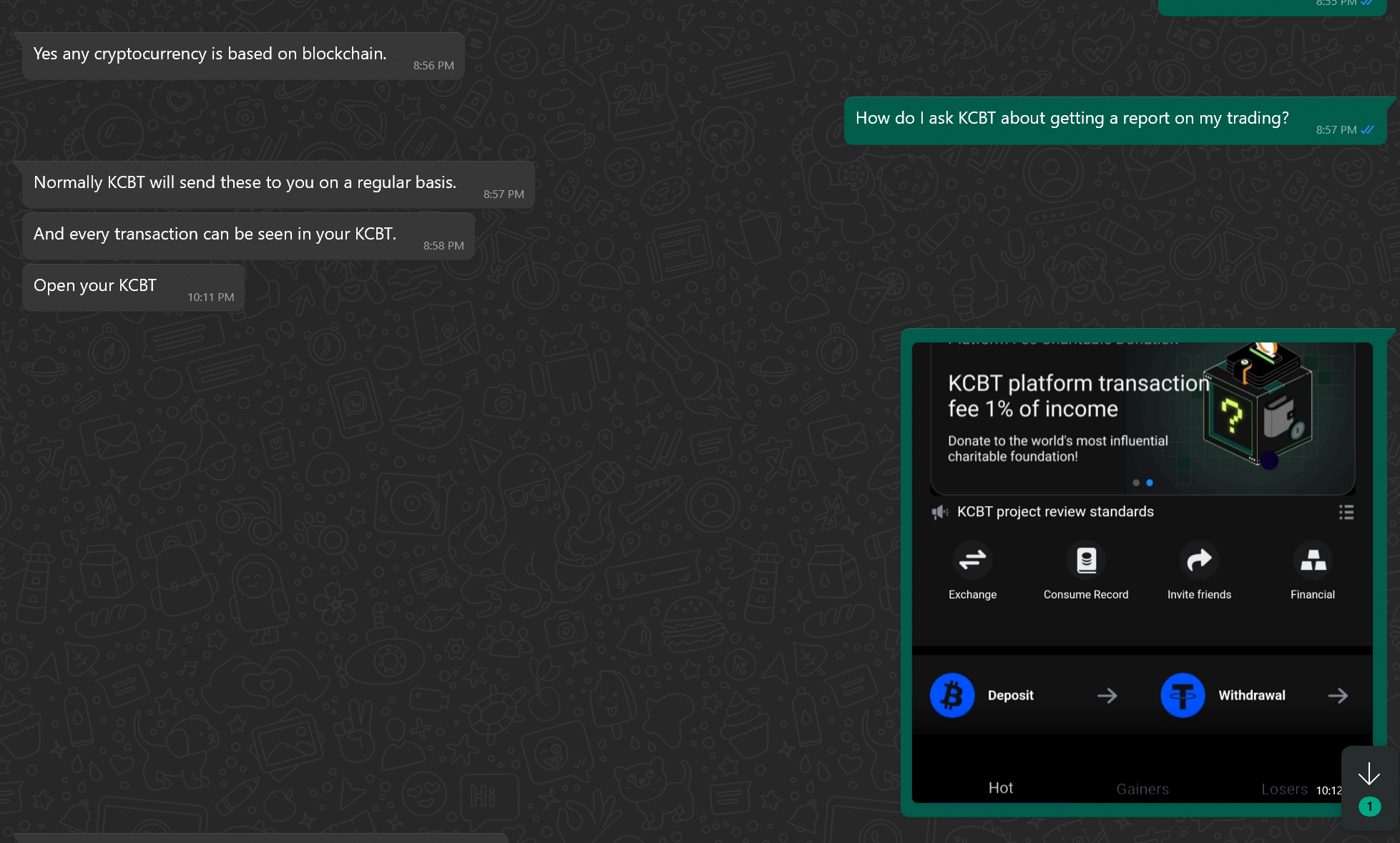Click the arrow next to Deposit
This screenshot has height=843, width=1400.
tap(1107, 696)
